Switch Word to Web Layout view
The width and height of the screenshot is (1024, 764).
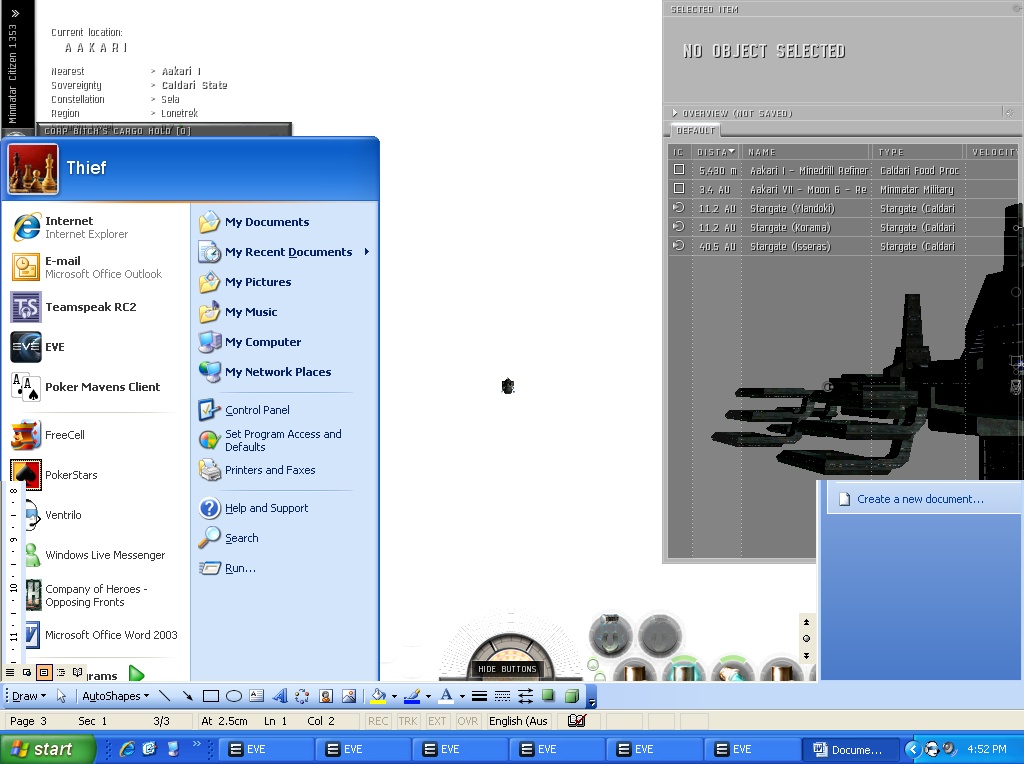[27, 672]
